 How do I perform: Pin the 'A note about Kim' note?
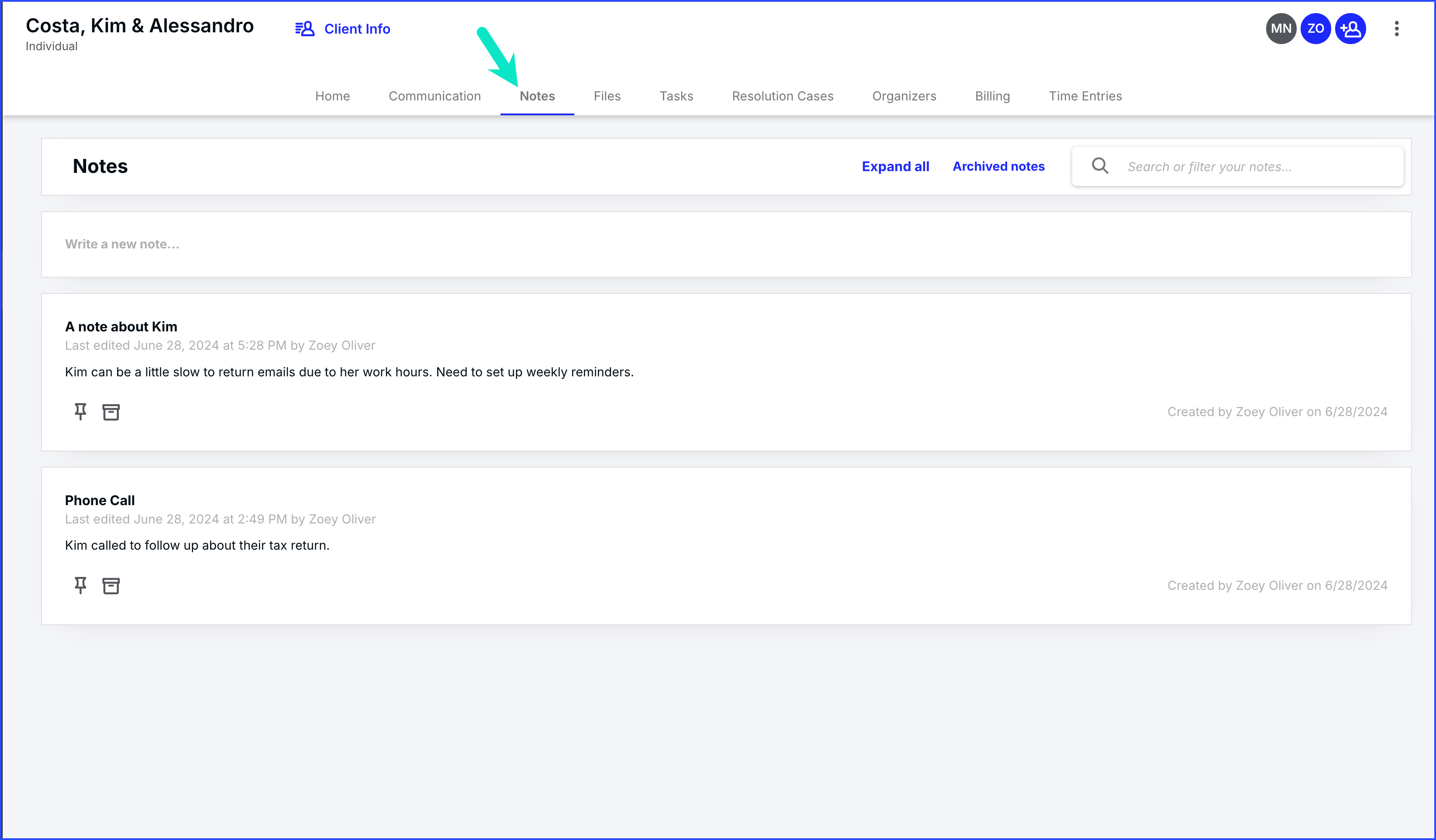coord(80,411)
